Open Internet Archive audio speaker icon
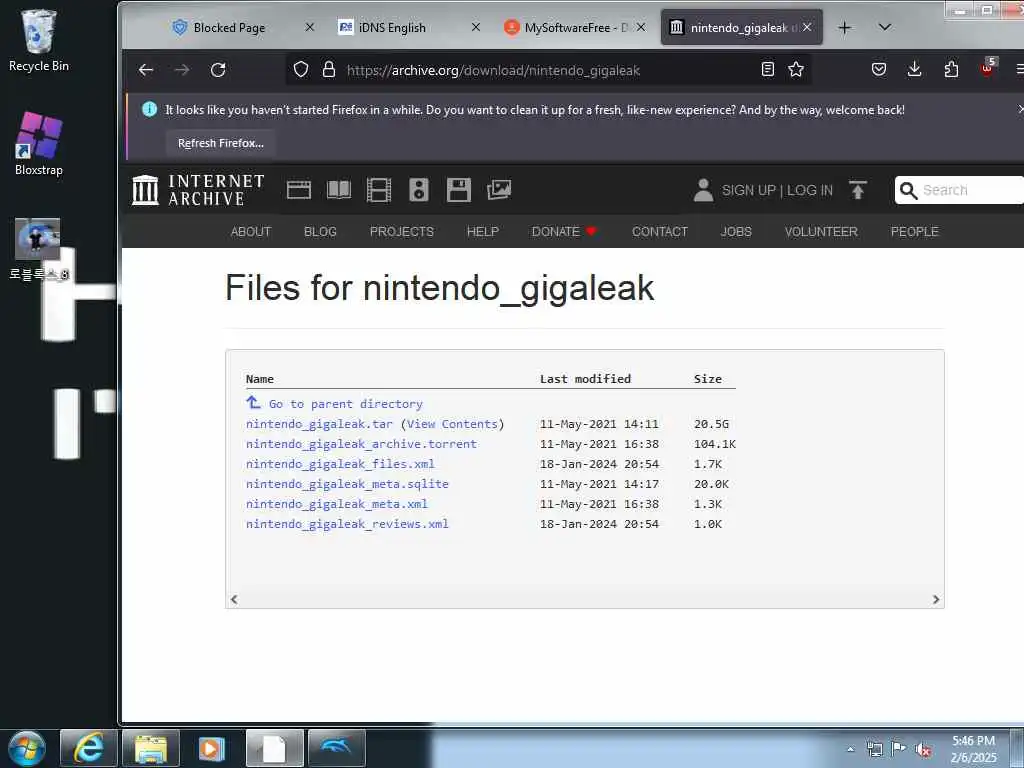This screenshot has width=1024, height=768. [x=419, y=190]
